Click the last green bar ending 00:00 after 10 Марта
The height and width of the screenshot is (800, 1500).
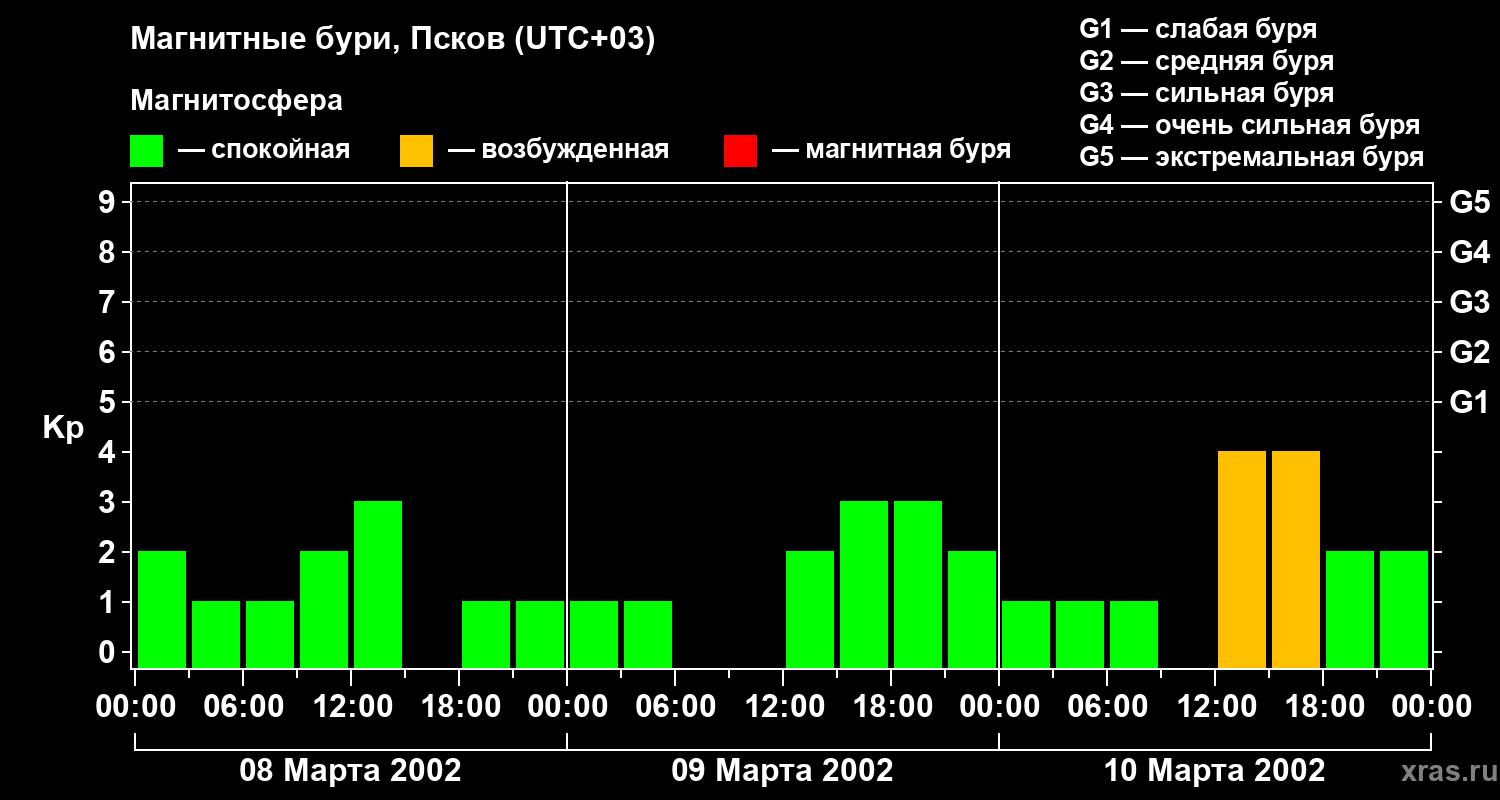click(x=1404, y=609)
